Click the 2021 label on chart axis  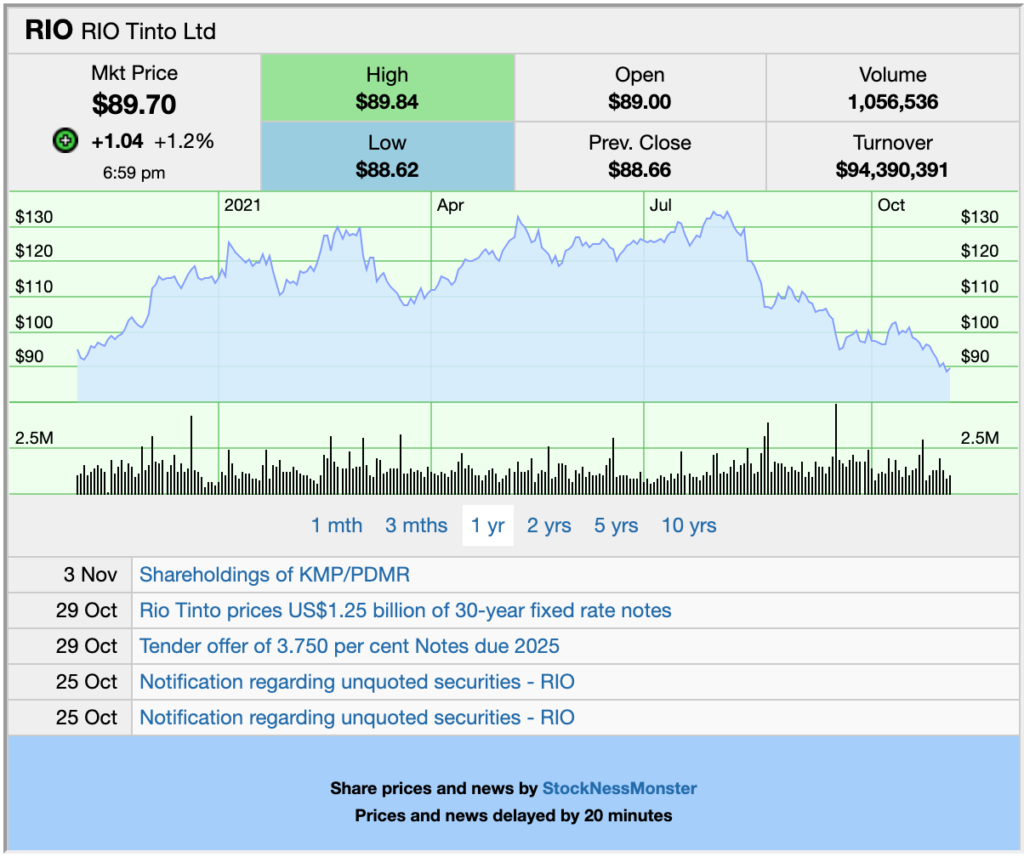coord(242,205)
